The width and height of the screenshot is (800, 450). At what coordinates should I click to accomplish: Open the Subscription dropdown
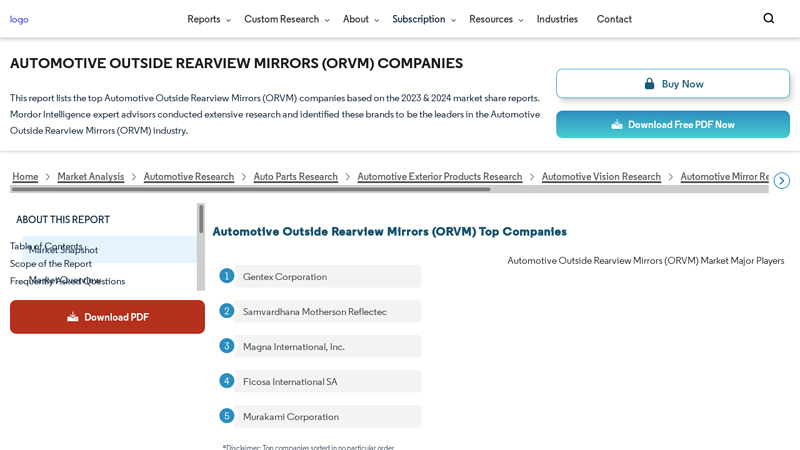coord(423,19)
